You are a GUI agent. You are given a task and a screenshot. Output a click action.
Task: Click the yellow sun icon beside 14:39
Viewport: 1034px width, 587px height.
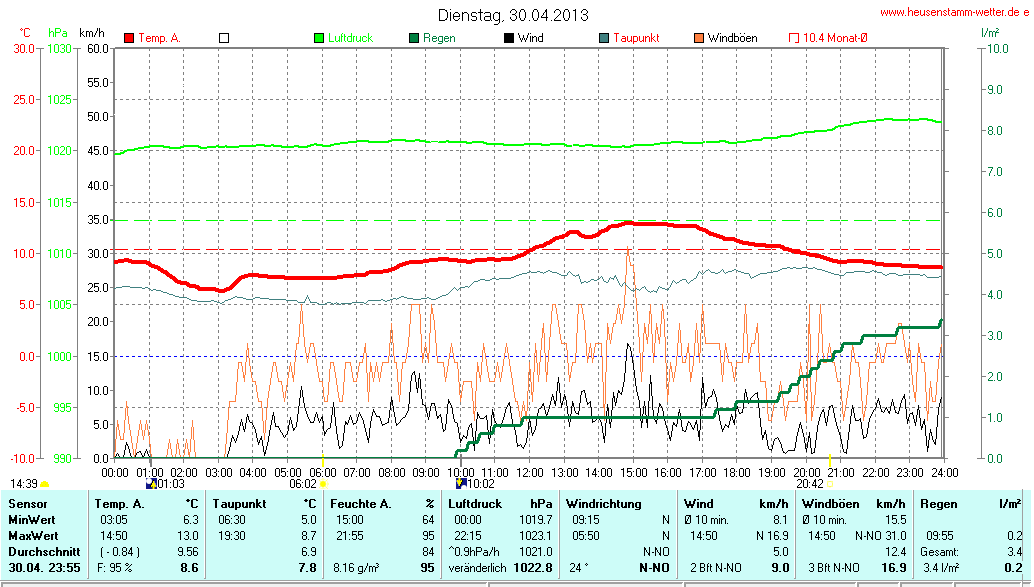point(45,484)
